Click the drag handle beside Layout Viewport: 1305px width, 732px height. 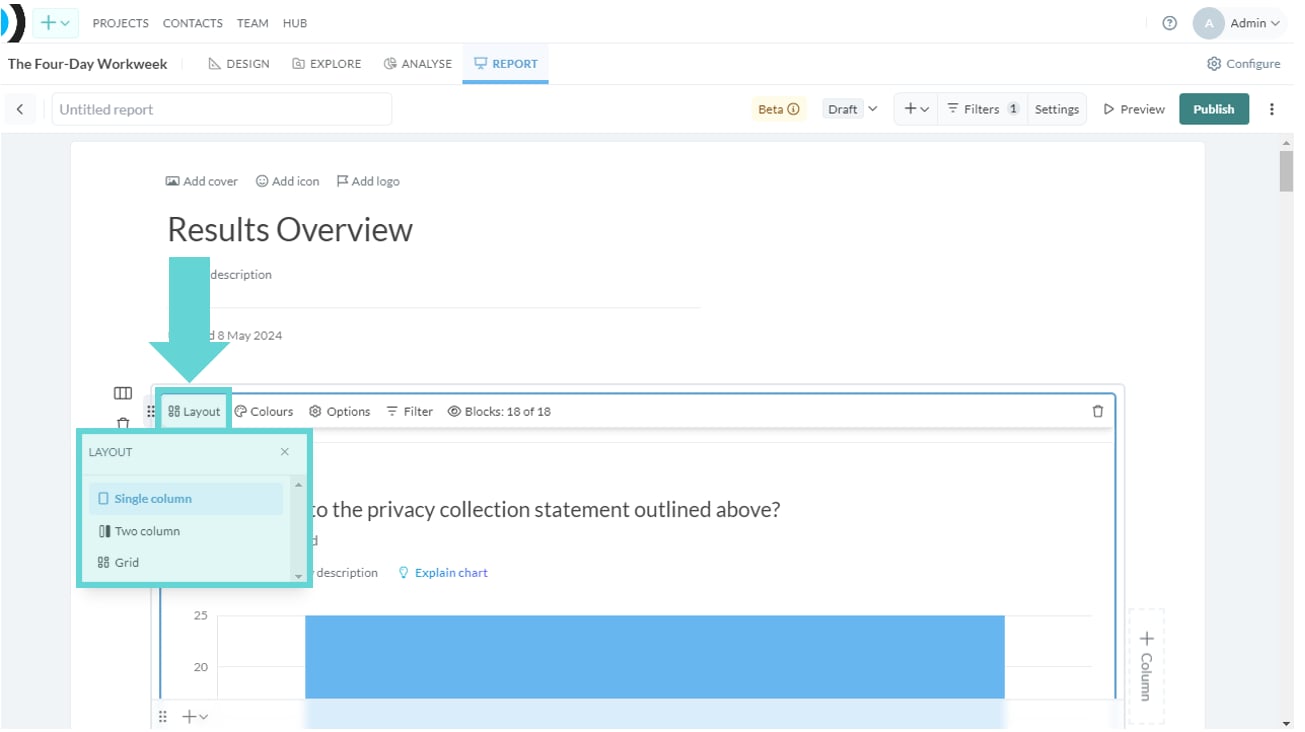[x=152, y=411]
